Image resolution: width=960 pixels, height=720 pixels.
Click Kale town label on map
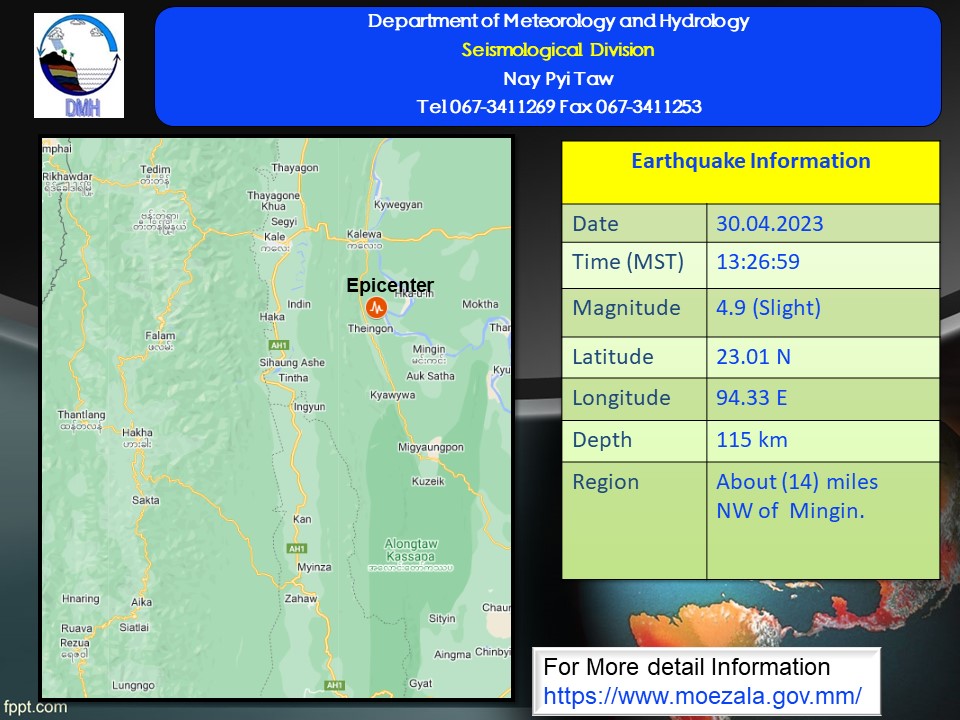click(274, 236)
